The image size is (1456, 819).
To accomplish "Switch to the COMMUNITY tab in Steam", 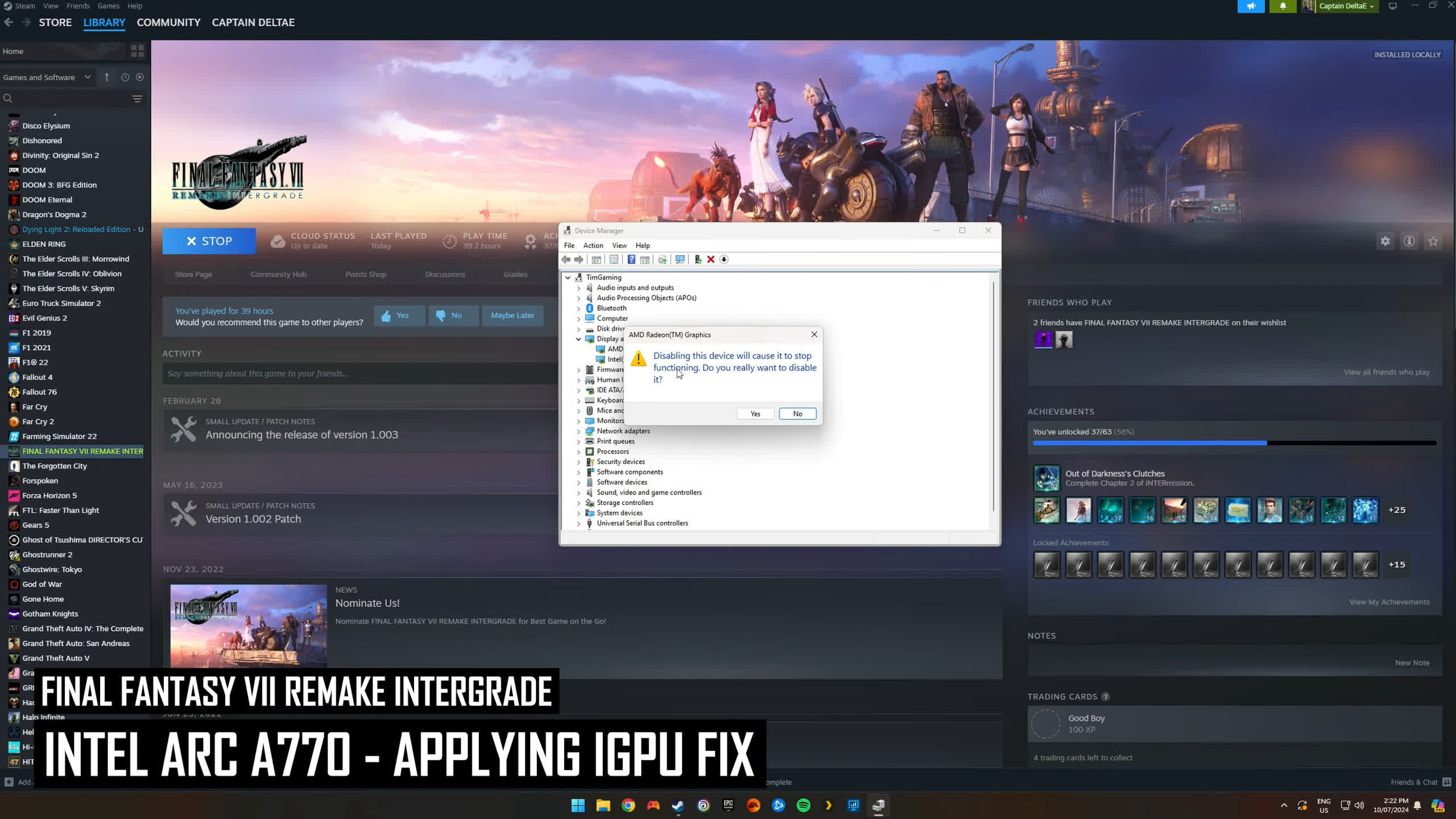I will click(168, 22).
